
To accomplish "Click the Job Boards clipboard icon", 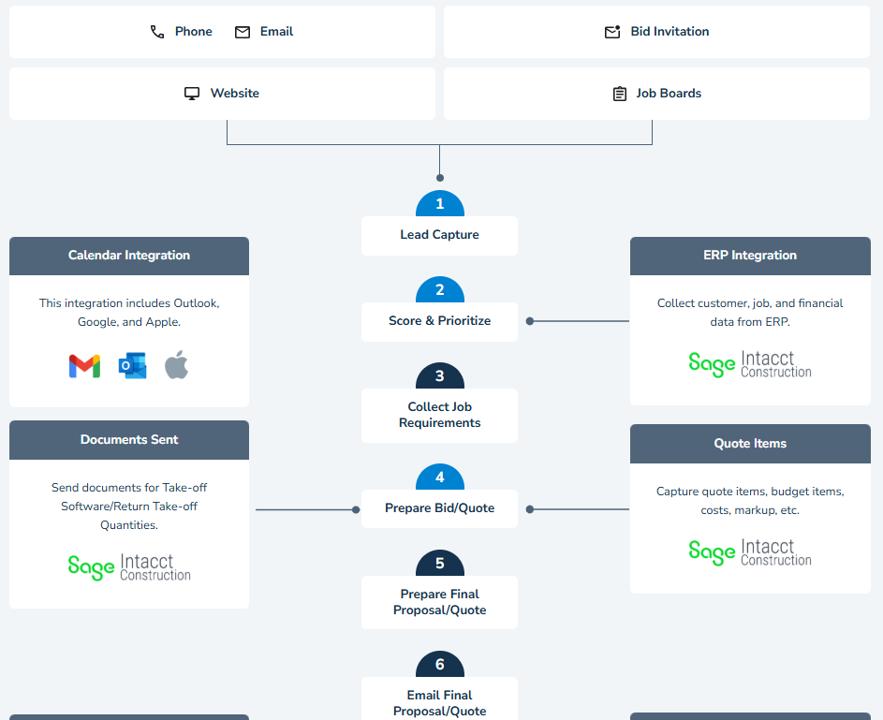I will (620, 94).
